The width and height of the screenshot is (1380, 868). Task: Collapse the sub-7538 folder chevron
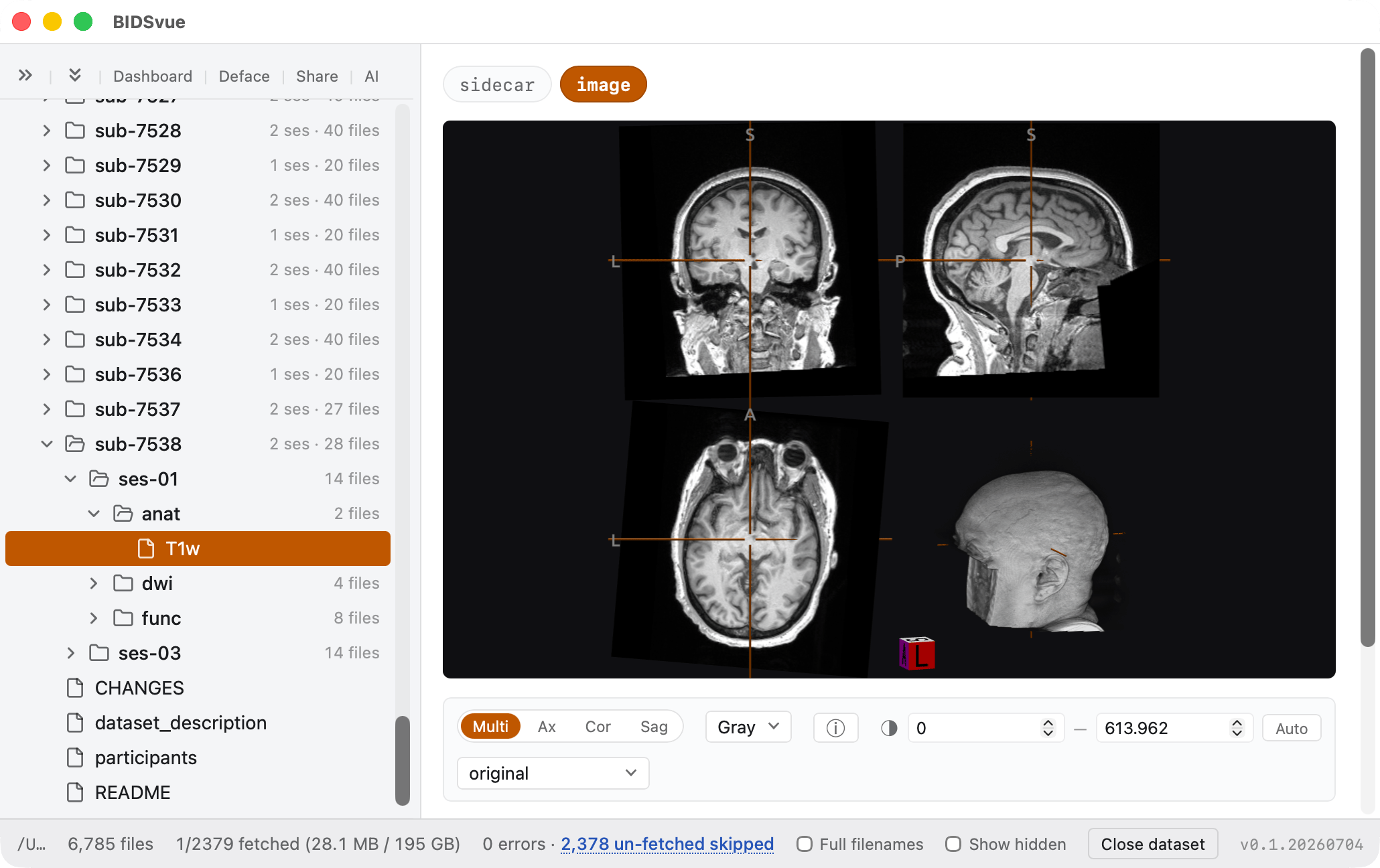tap(46, 444)
